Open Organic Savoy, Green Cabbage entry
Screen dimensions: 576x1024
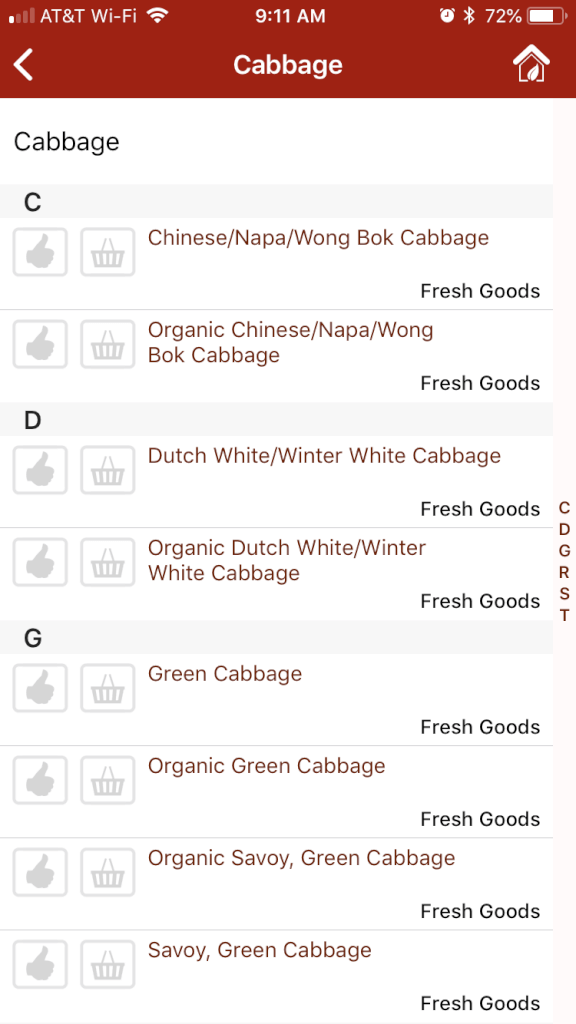(301, 857)
